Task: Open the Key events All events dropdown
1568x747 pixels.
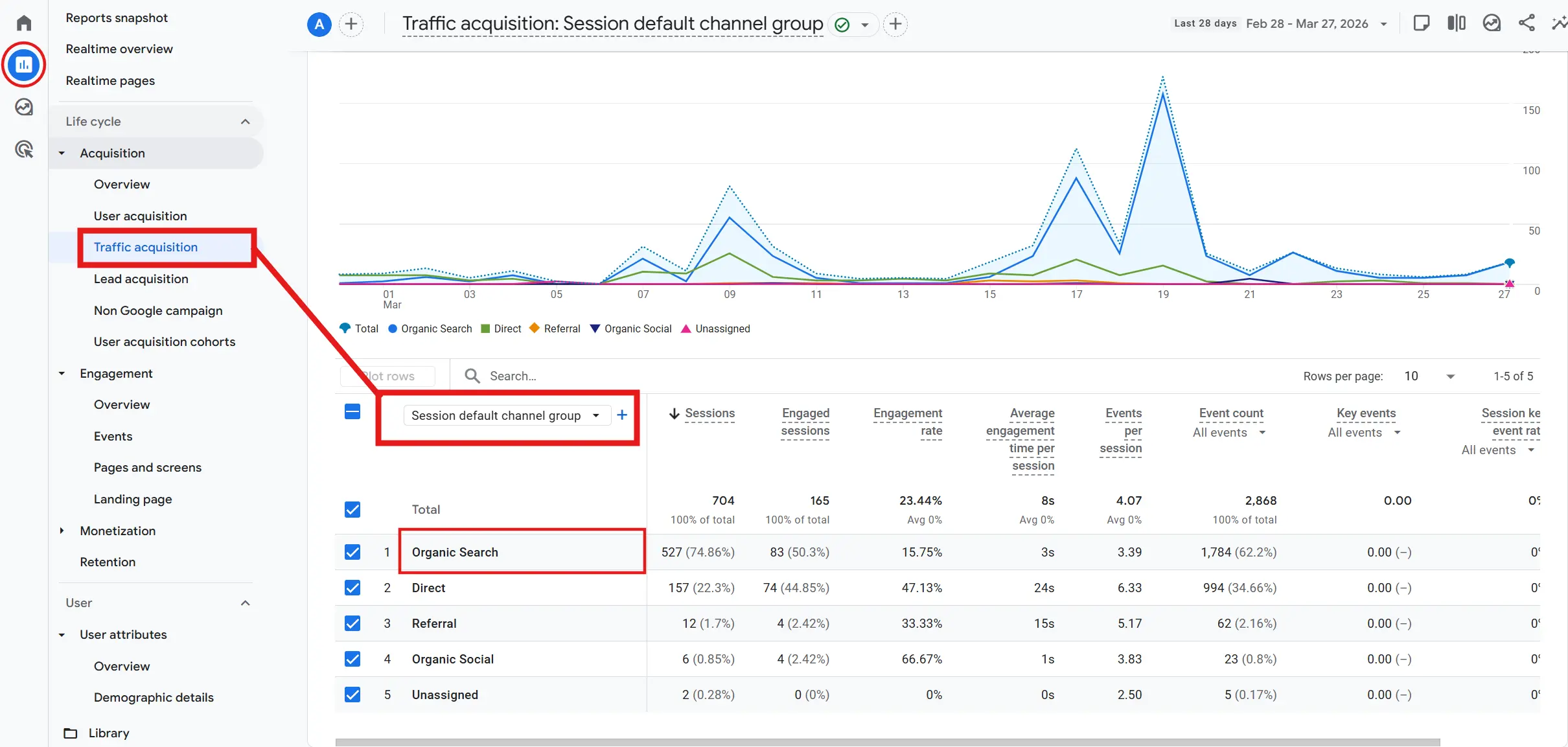Action: 1364,433
